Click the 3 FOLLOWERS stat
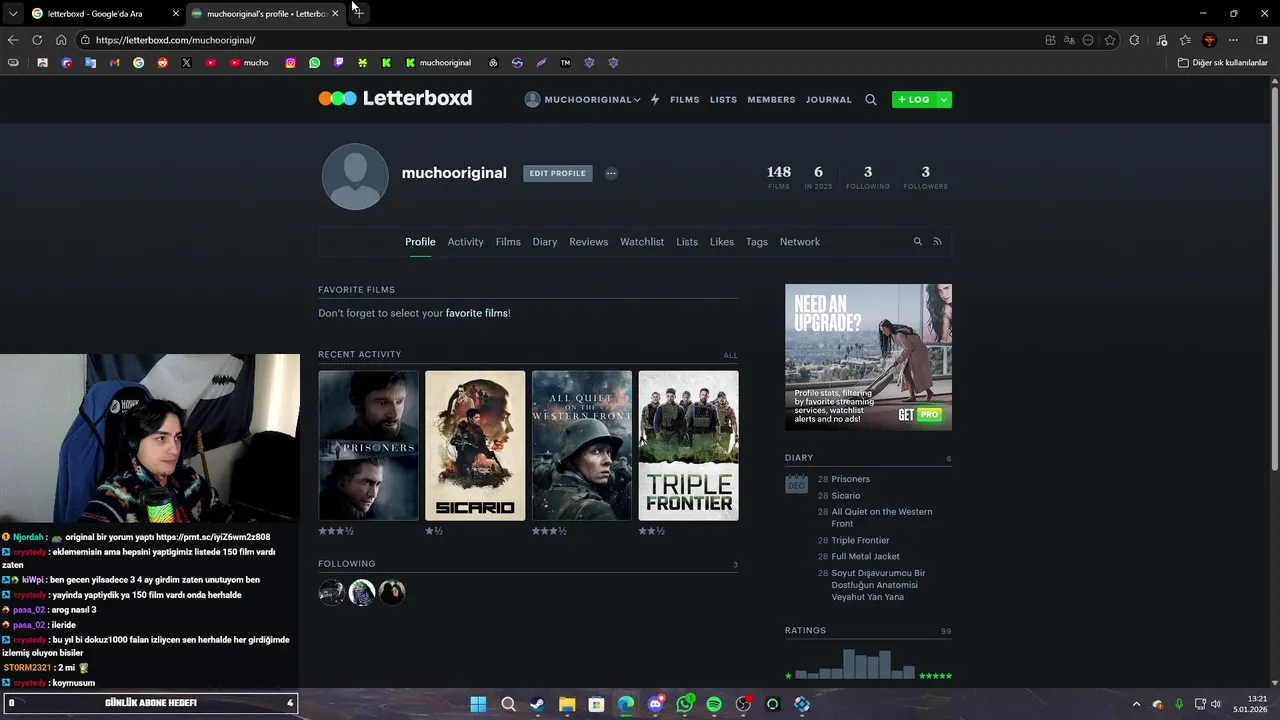Image resolution: width=1280 pixels, height=720 pixels. coord(925,177)
